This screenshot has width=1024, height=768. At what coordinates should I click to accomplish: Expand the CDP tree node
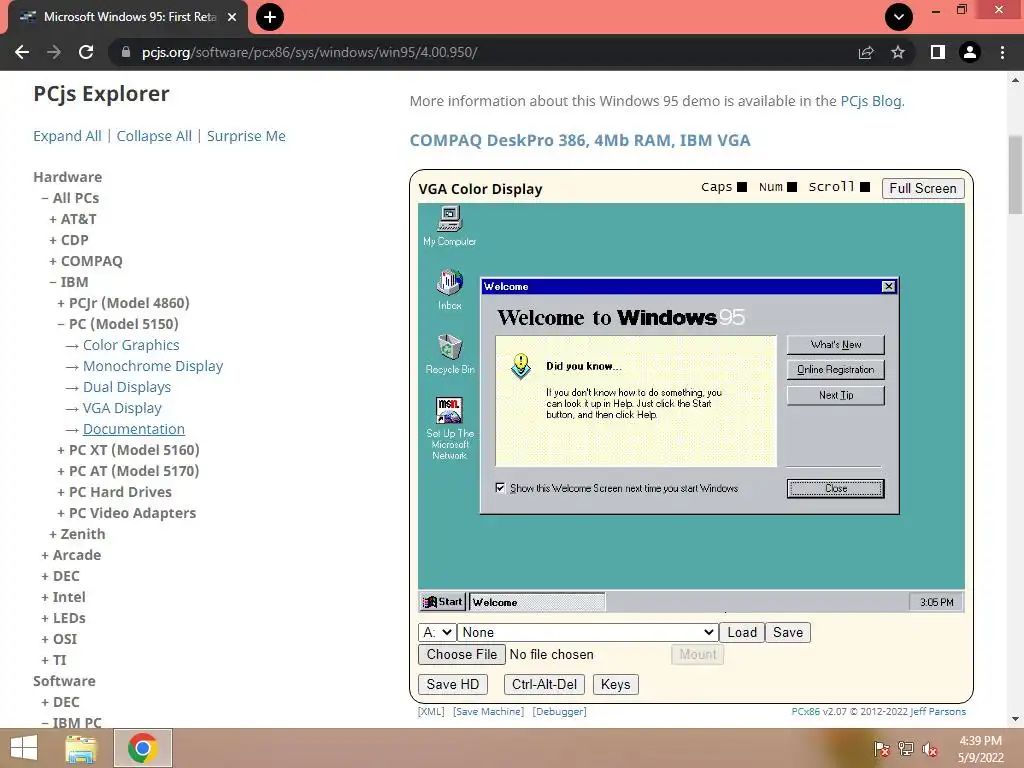pos(69,240)
